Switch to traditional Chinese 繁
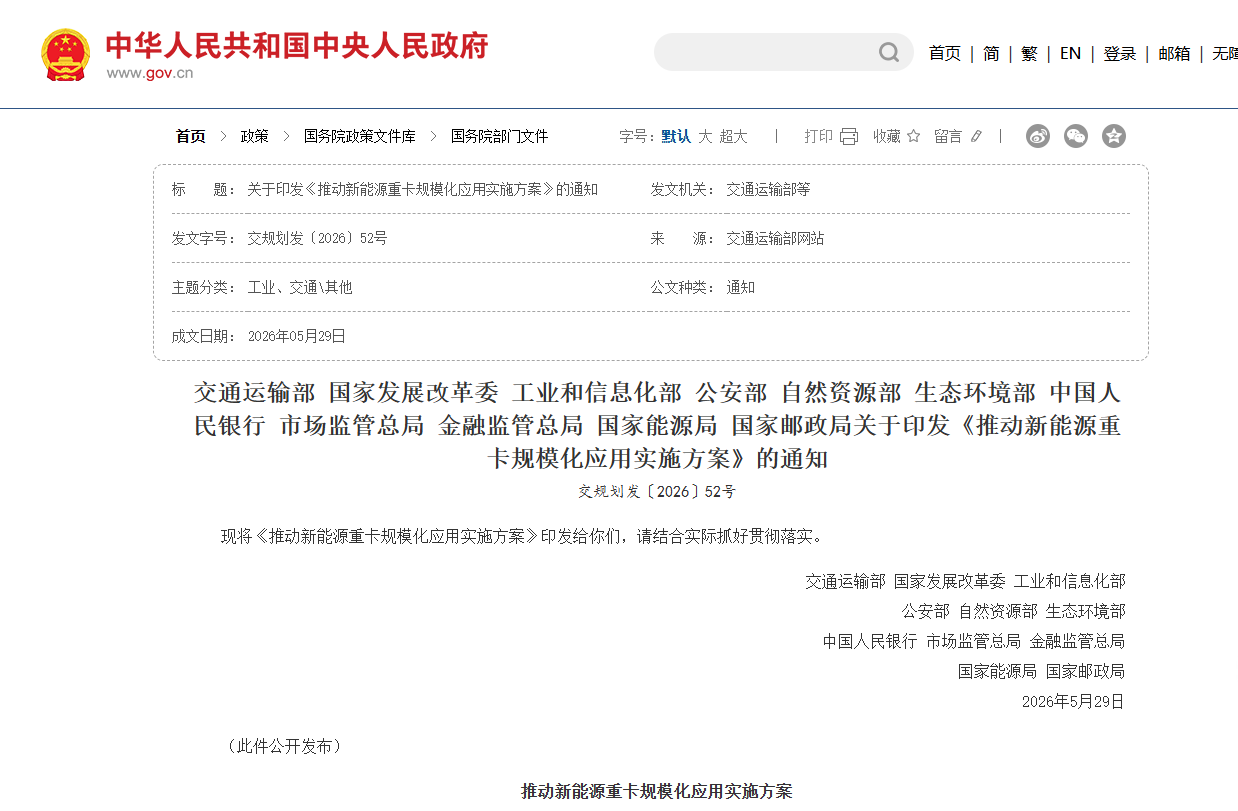Image resolution: width=1238 pixels, height=811 pixels. 1029,53
